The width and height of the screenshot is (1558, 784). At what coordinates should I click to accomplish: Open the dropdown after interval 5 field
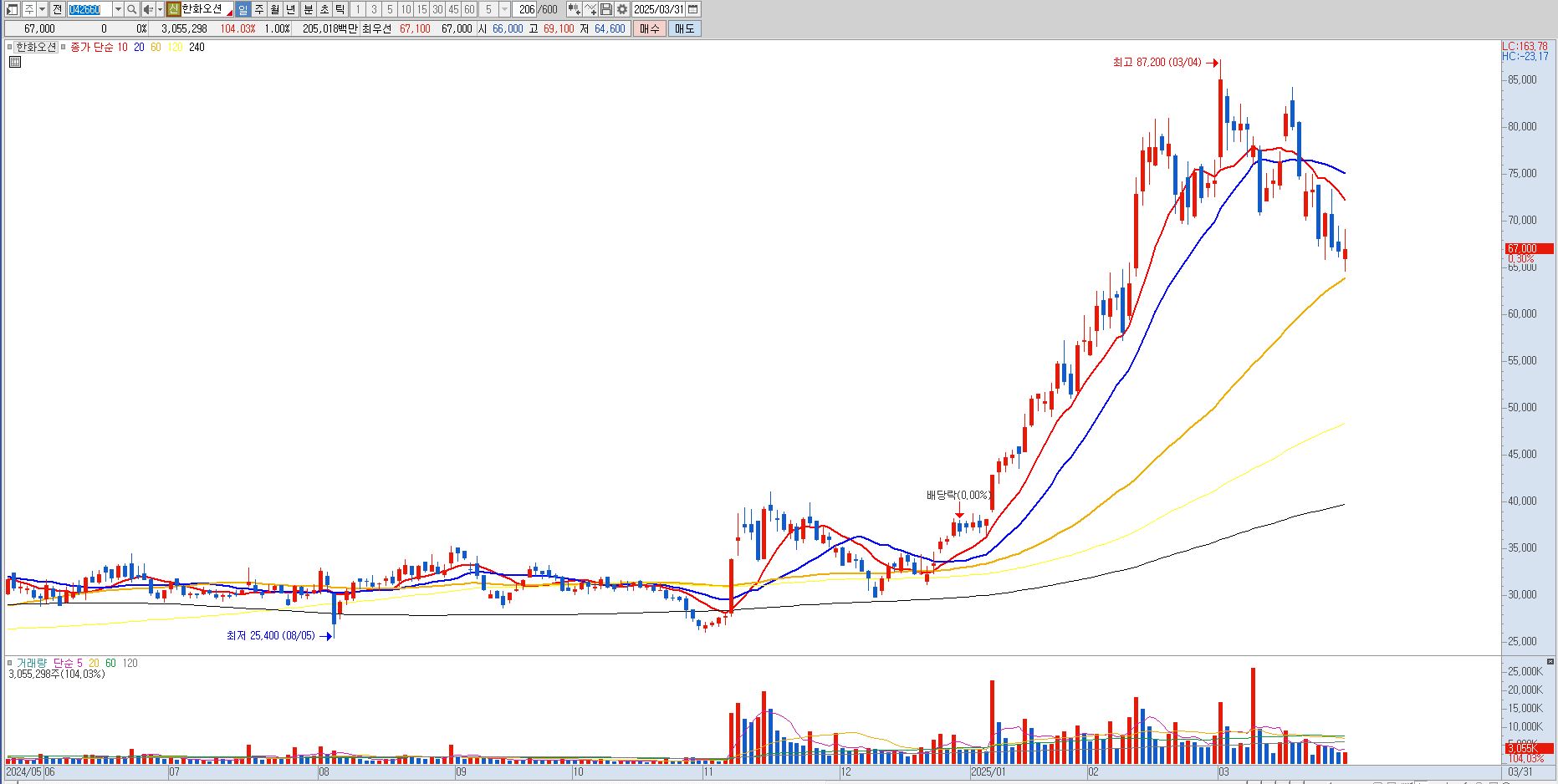click(x=504, y=9)
